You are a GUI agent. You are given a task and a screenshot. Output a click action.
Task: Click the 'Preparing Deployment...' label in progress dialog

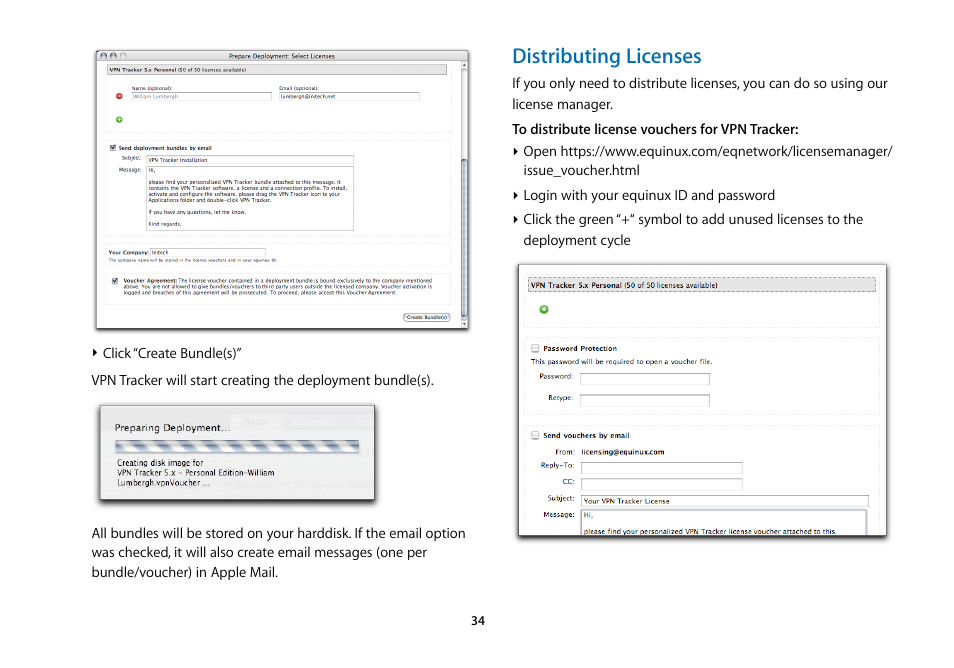tap(172, 428)
